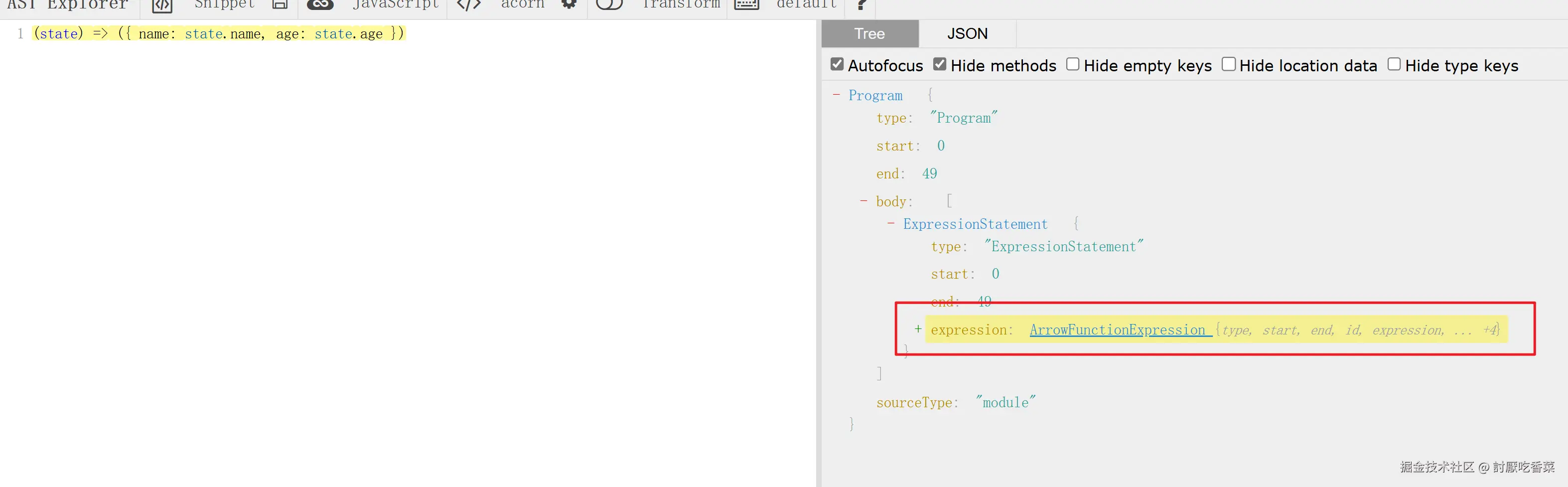
Task: Open the acorn parser menu
Action: (523, 5)
